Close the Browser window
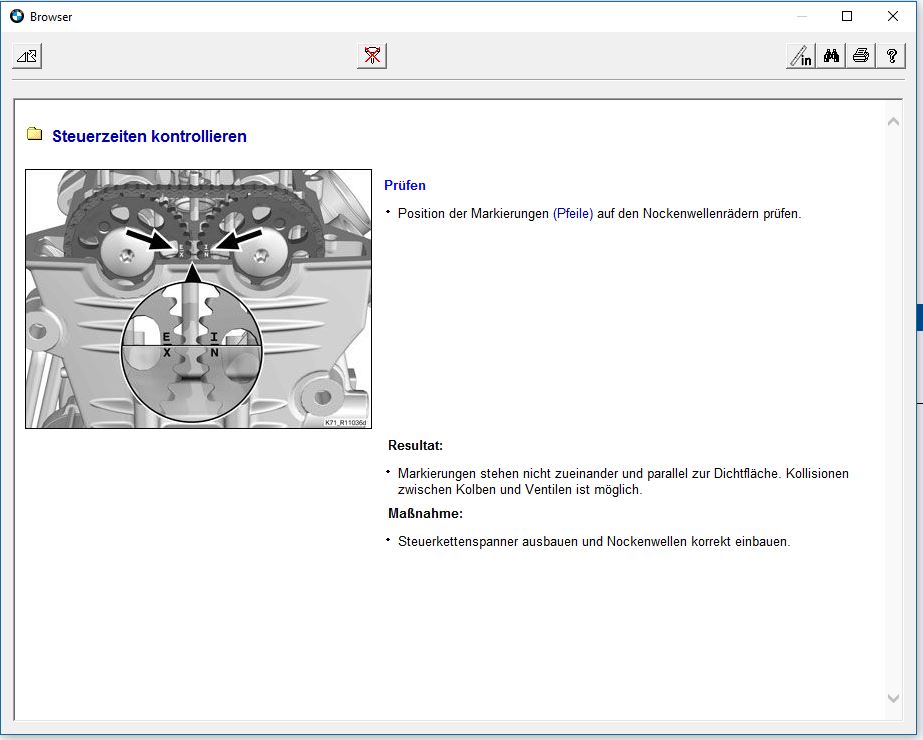Viewport: 923px width, 740px height. tap(893, 16)
